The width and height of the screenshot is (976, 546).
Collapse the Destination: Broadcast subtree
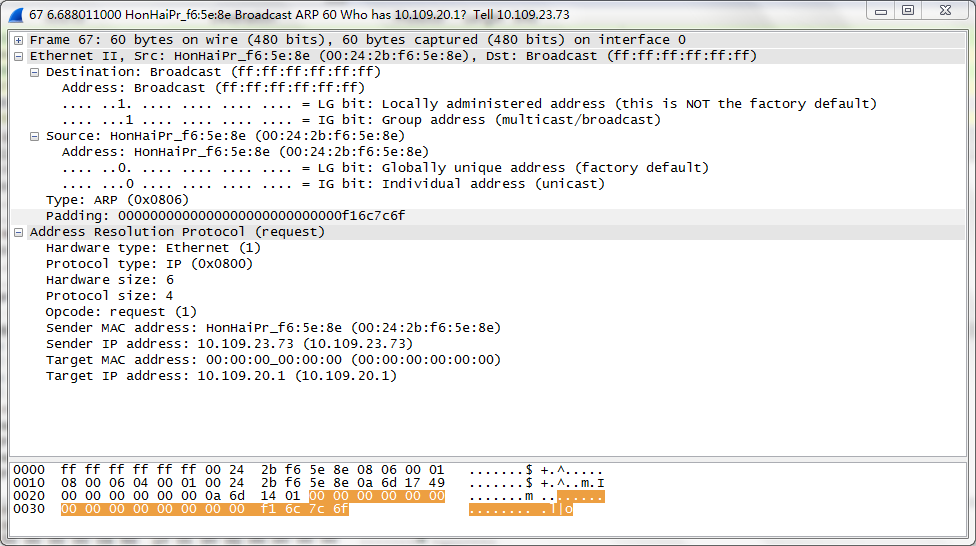(x=35, y=72)
